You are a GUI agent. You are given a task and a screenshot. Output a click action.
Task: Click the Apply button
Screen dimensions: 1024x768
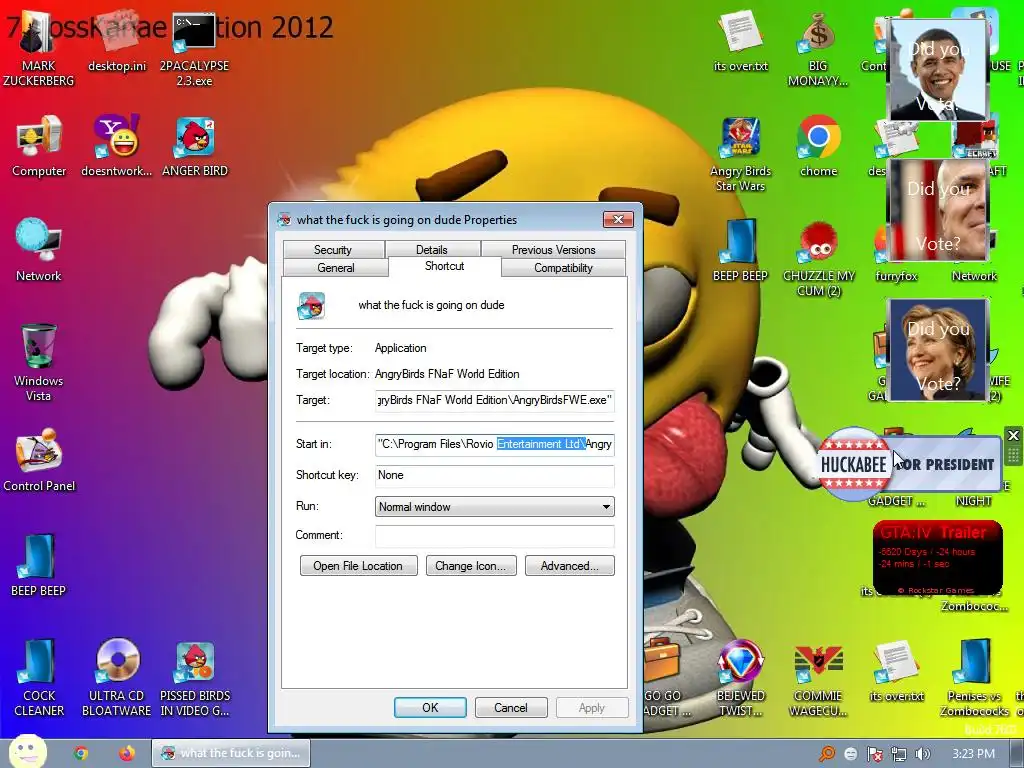click(x=592, y=707)
